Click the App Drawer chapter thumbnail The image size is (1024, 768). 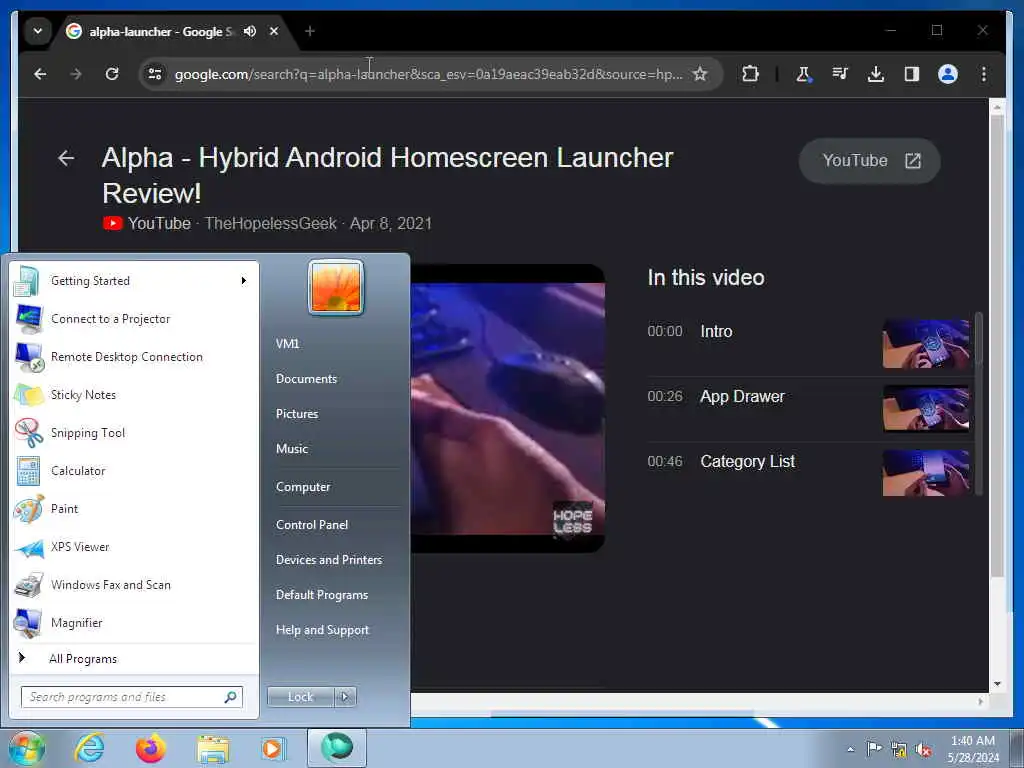click(926, 409)
